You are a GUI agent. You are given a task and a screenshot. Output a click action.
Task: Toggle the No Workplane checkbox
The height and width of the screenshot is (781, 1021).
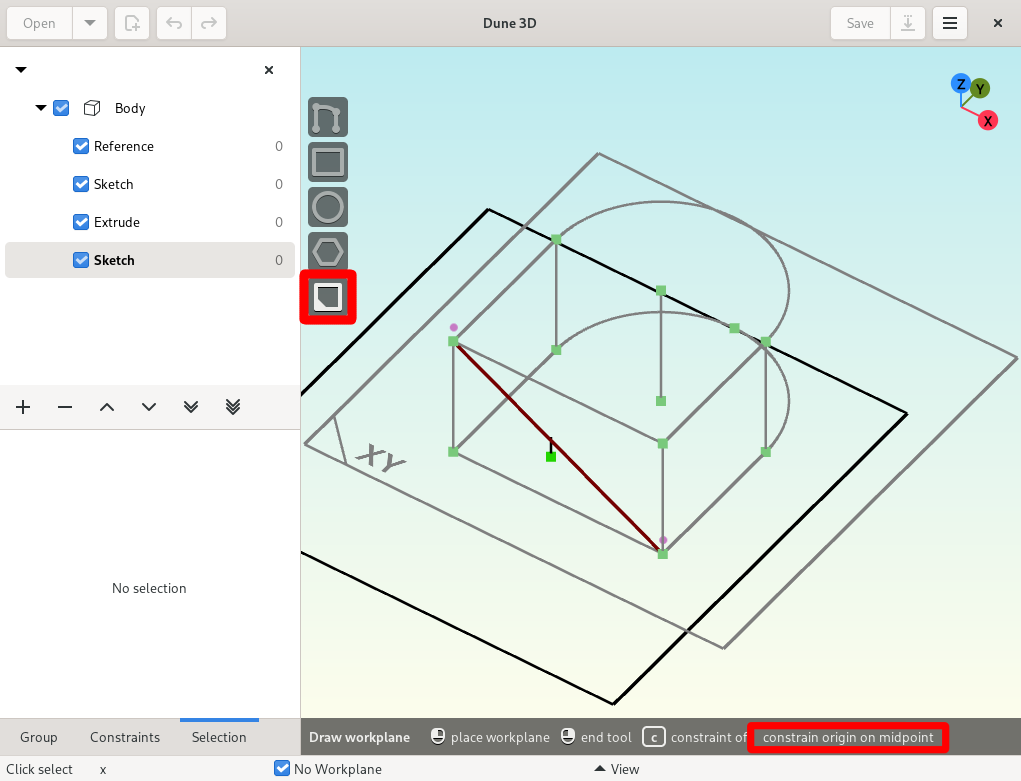[282, 769]
